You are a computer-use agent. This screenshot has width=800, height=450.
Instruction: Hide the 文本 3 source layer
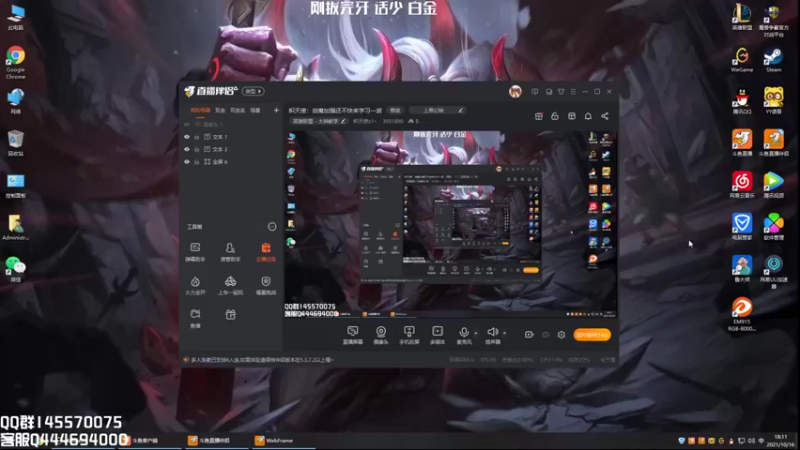(x=187, y=149)
